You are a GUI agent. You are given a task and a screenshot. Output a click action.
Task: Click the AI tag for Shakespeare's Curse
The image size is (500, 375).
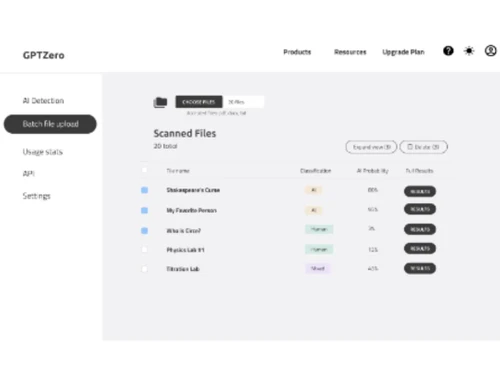[313, 190]
